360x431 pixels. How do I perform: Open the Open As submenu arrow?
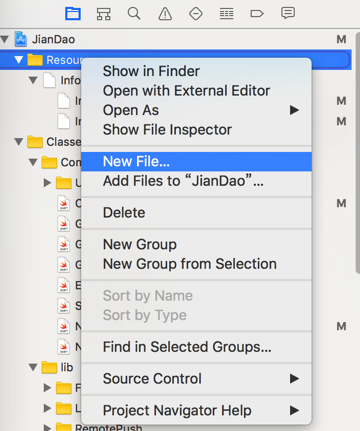pyautogui.click(x=294, y=110)
